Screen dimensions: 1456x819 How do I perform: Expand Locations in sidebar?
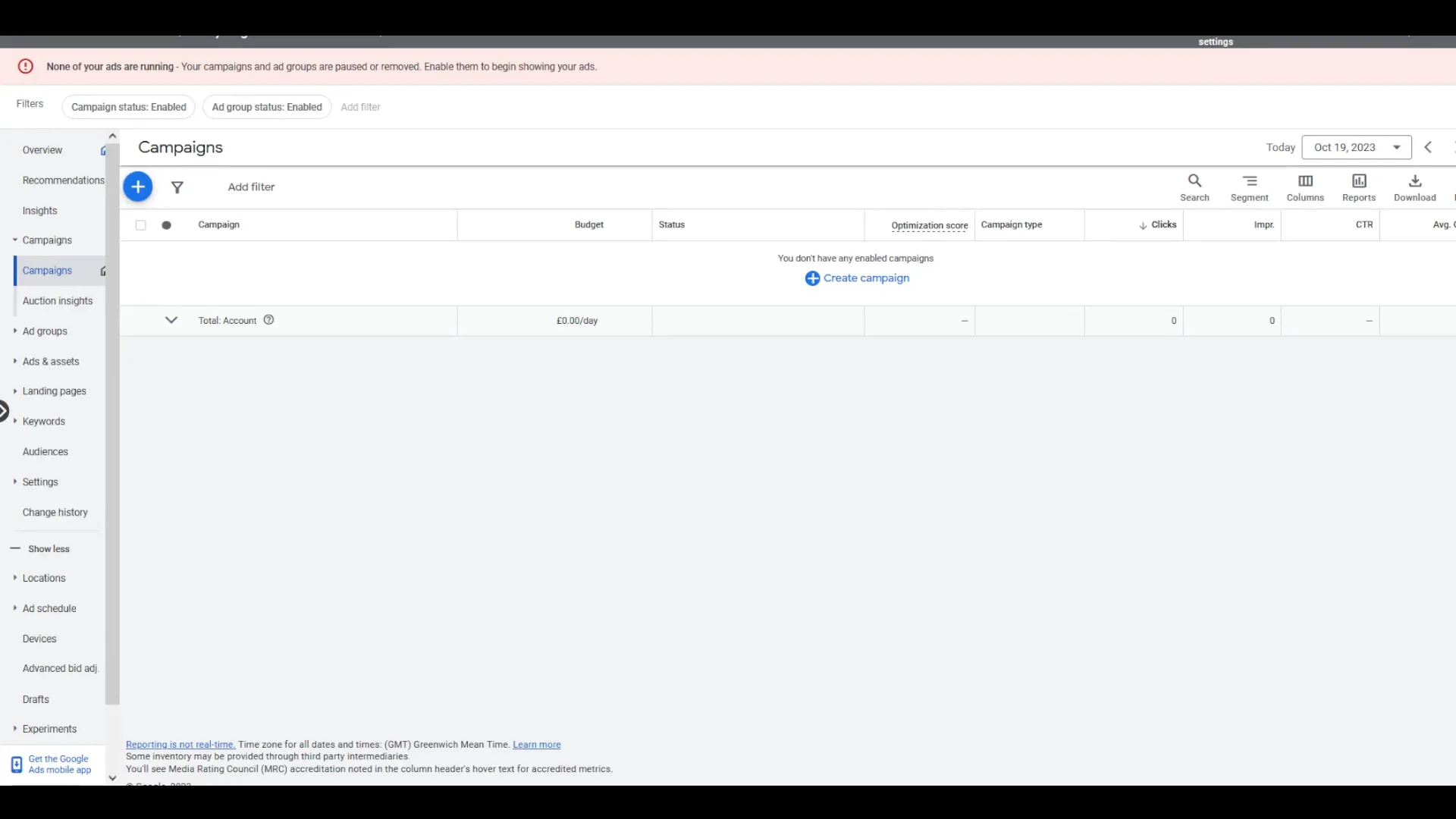pos(14,578)
